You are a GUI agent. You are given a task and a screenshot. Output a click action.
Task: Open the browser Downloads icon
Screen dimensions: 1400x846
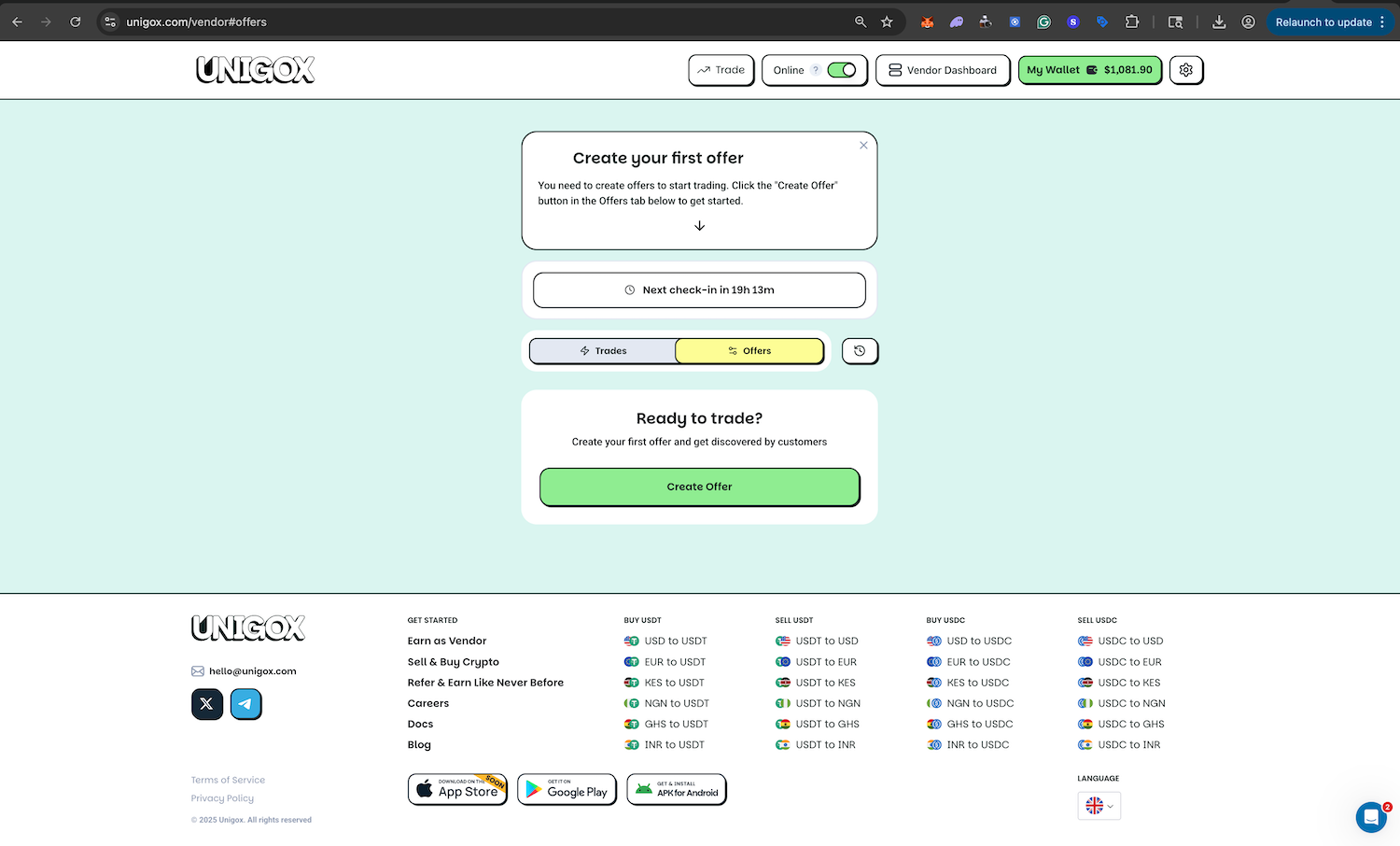[x=1219, y=21]
